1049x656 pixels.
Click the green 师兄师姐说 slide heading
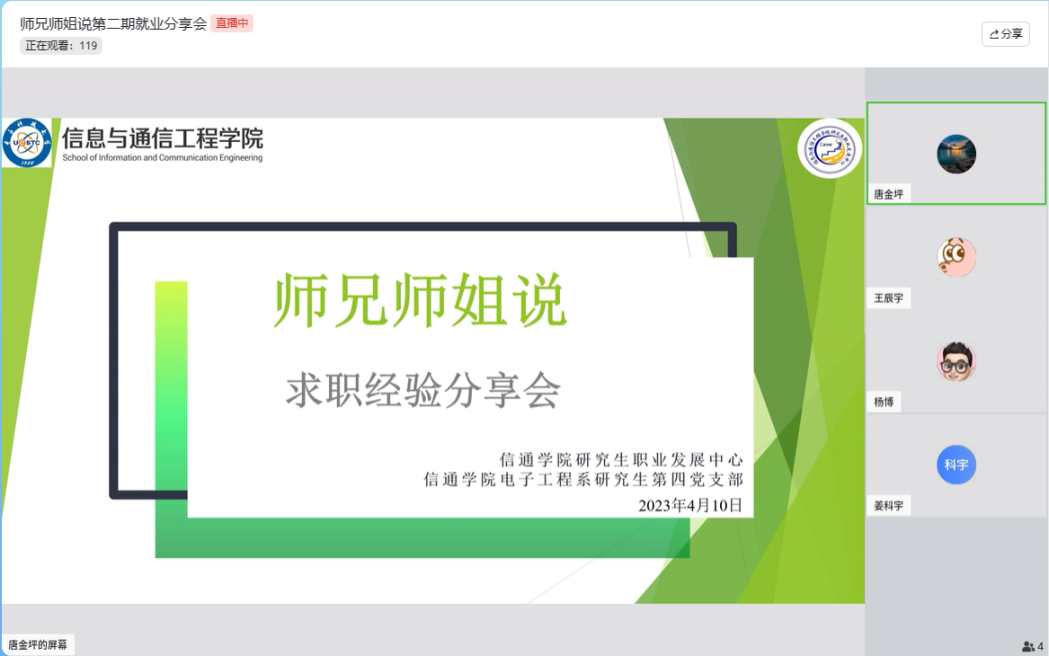420,301
